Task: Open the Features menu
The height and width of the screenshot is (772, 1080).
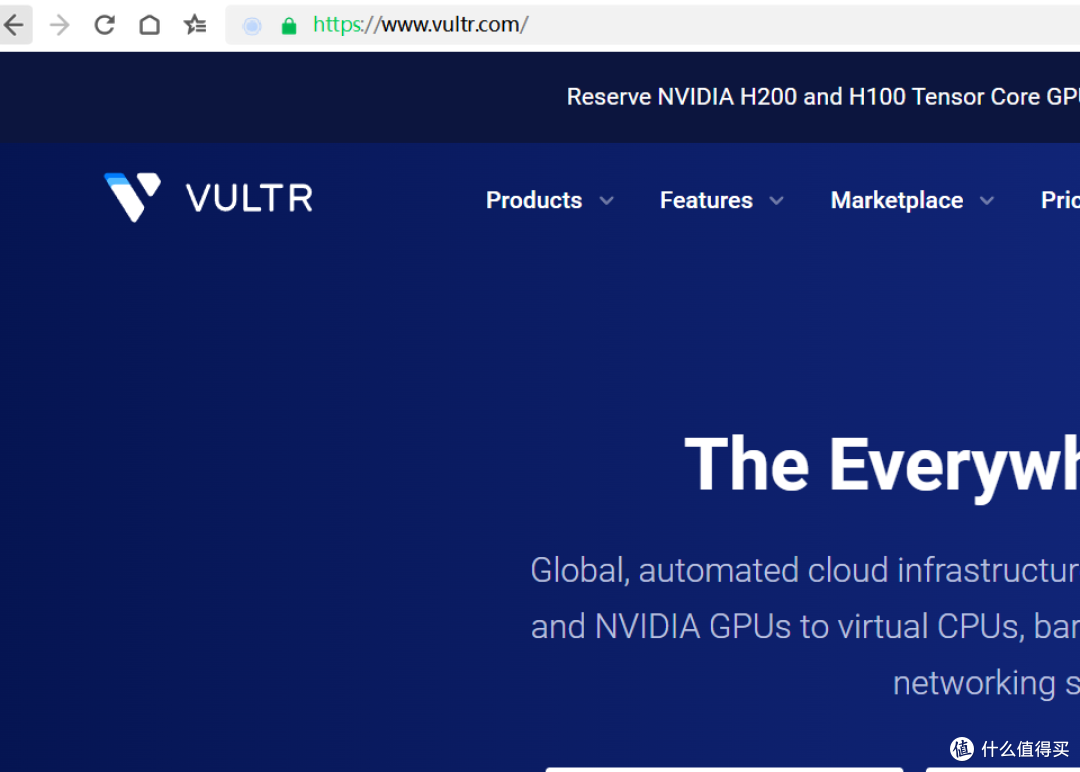Action: 706,200
